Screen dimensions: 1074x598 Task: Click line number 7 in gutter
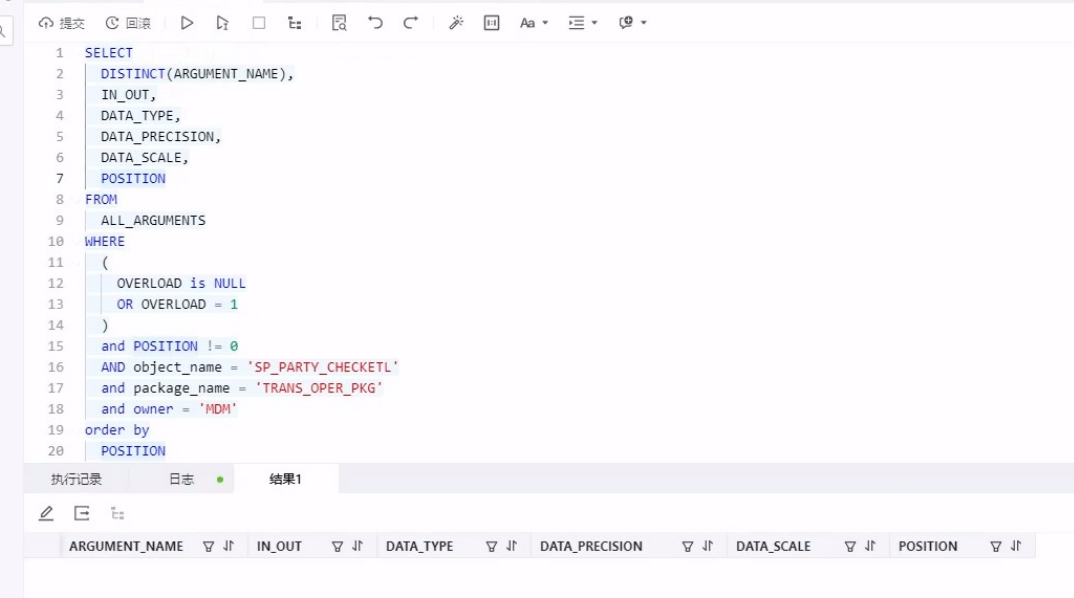[60, 178]
